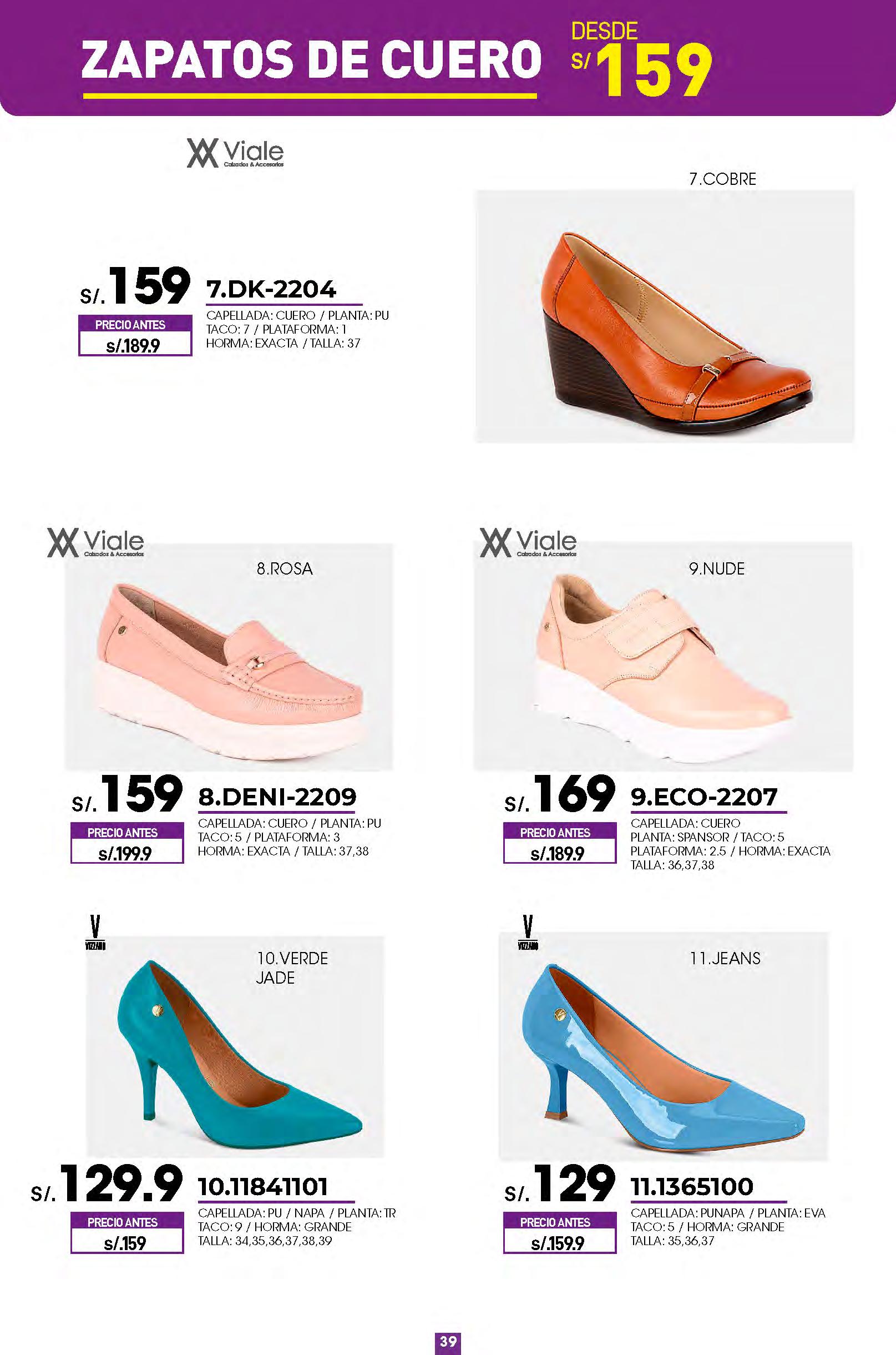The image size is (896, 1355).
Task: Click product code 11.1365100
Action: [x=692, y=1187]
